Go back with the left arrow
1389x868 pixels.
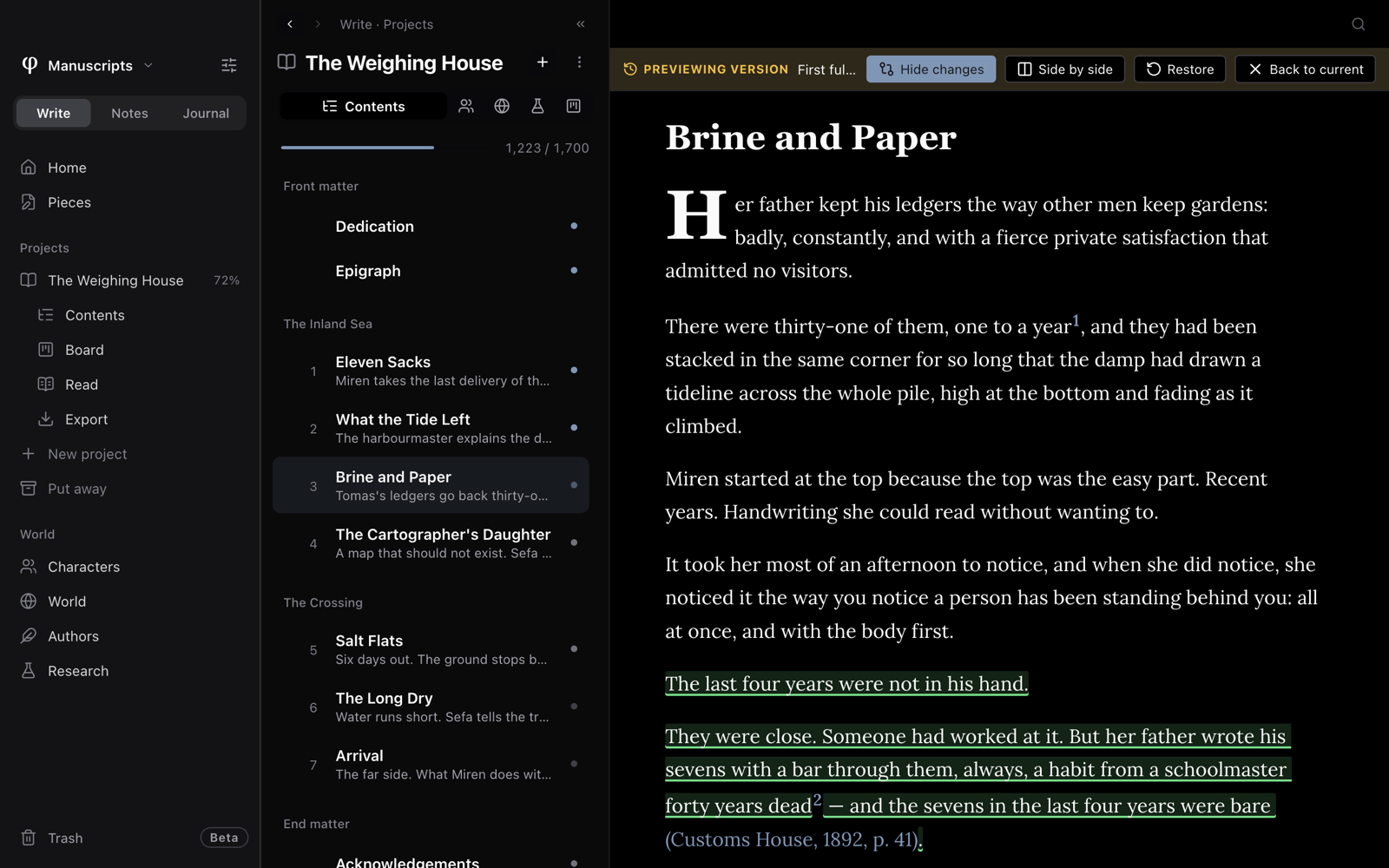click(x=290, y=24)
